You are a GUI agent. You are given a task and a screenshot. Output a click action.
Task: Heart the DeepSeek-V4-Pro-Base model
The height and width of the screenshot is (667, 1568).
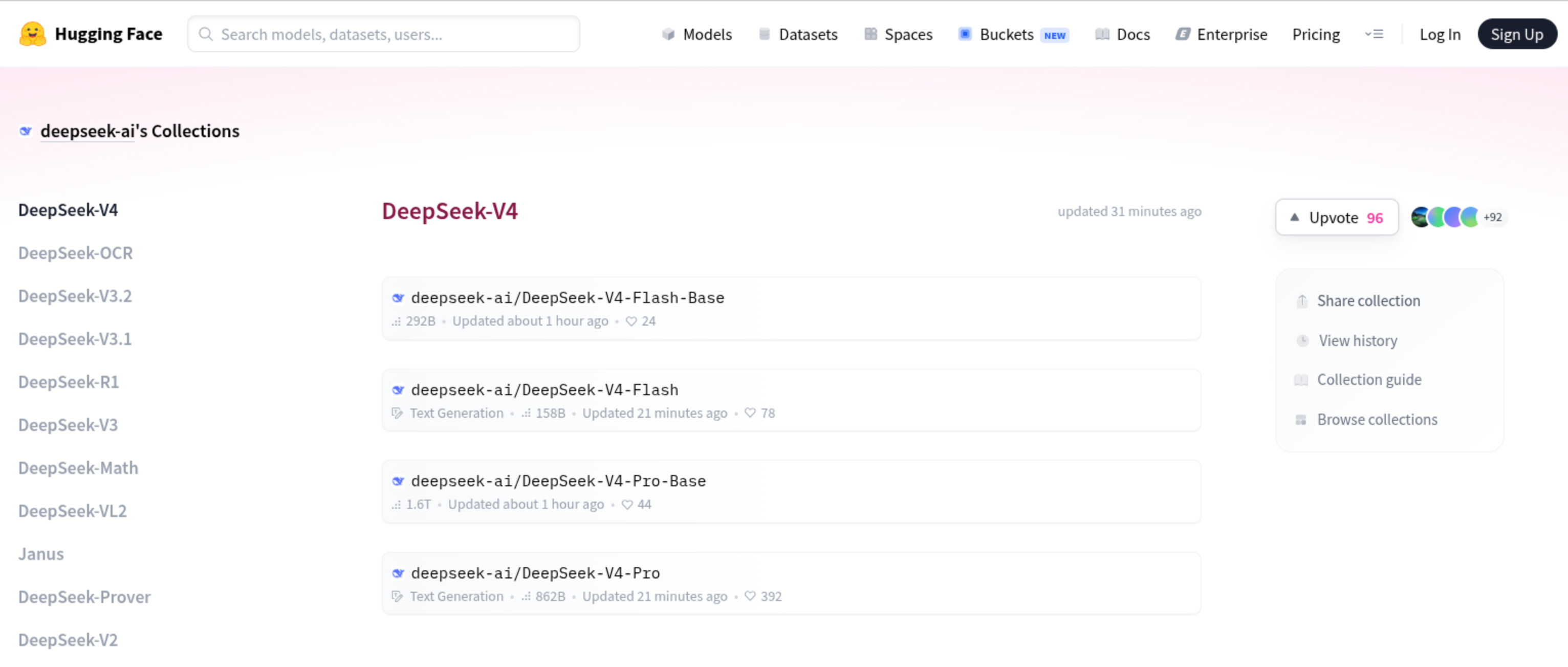627,504
